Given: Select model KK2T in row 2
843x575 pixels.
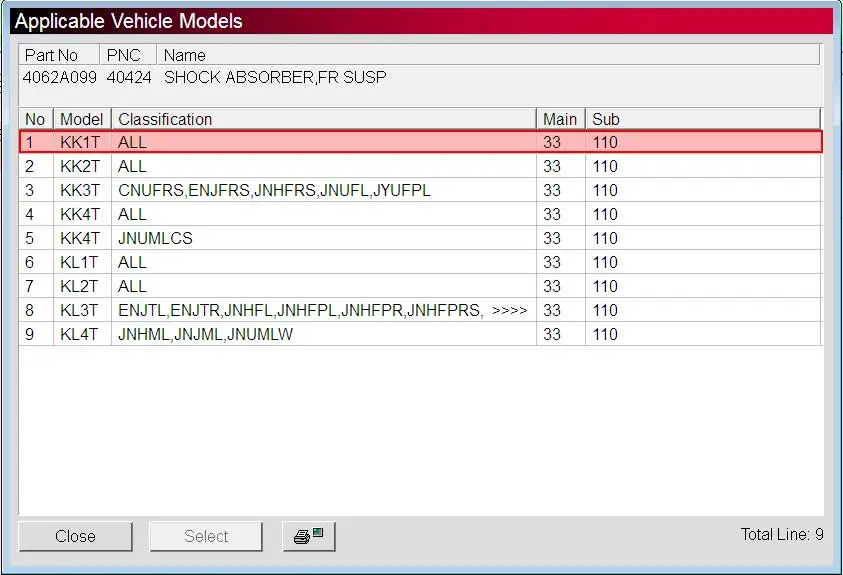Looking at the screenshot, I should (x=80, y=166).
